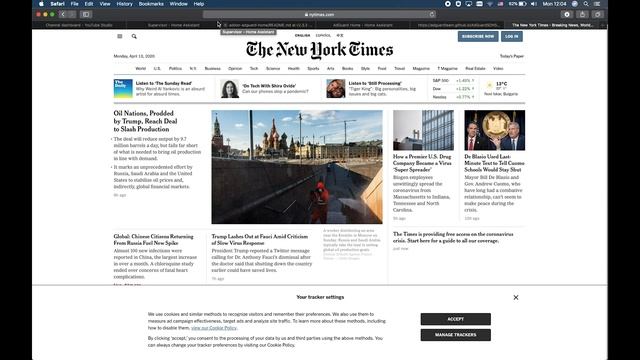Screen dimensions: 640x360
Task: Click the screen recording icon in the menu bar
Action: [x=448, y=4]
